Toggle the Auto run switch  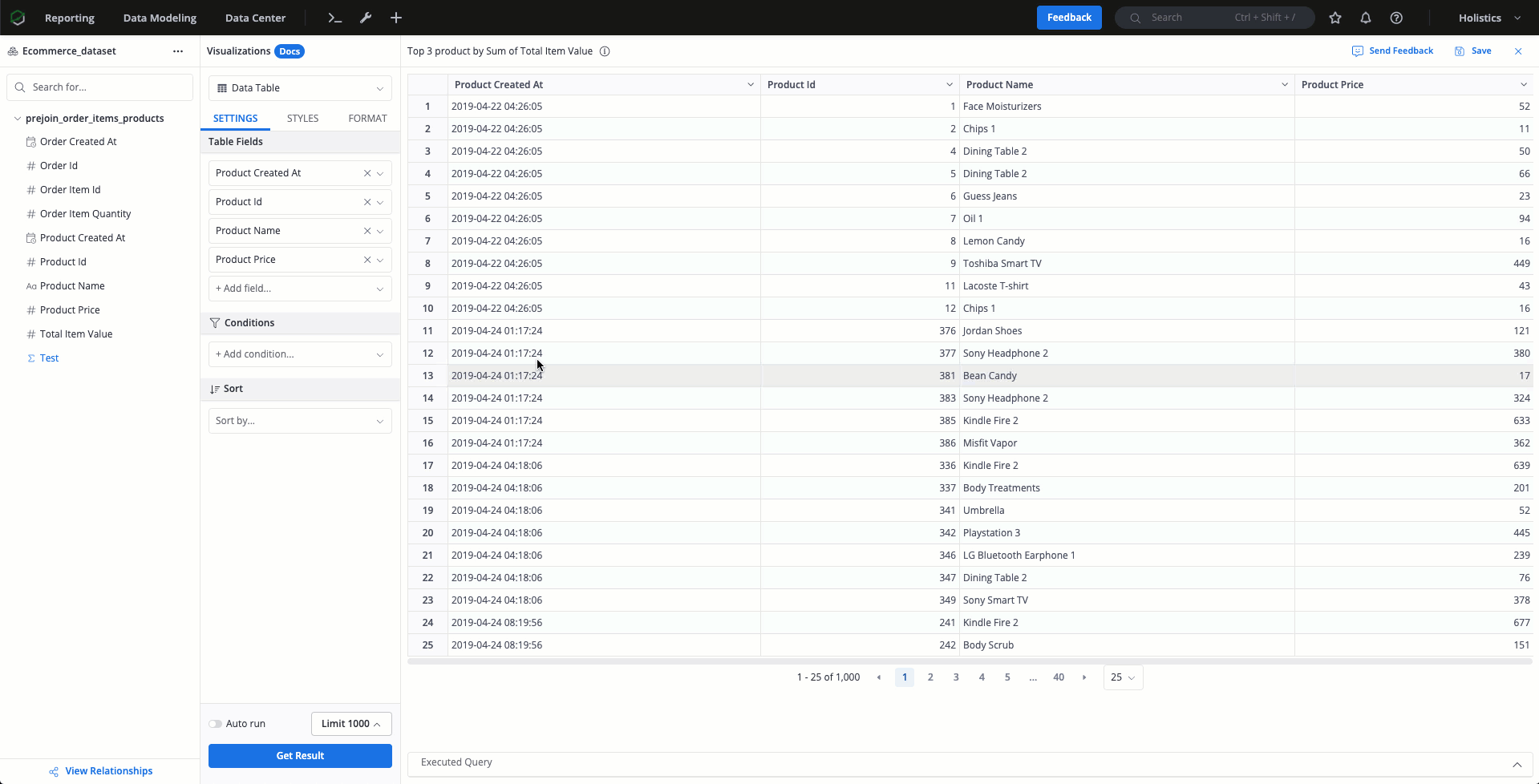coord(215,724)
